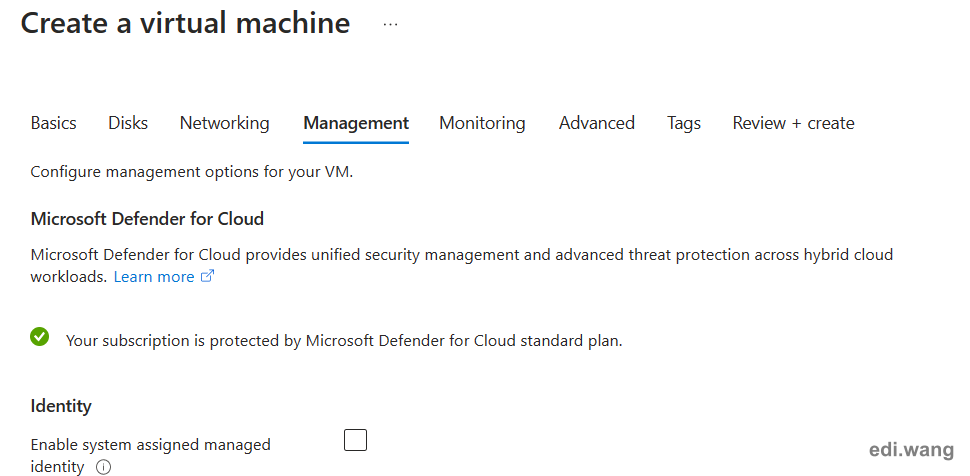Click the external link icon after Learn more
This screenshot has width=970, height=476.
click(208, 276)
